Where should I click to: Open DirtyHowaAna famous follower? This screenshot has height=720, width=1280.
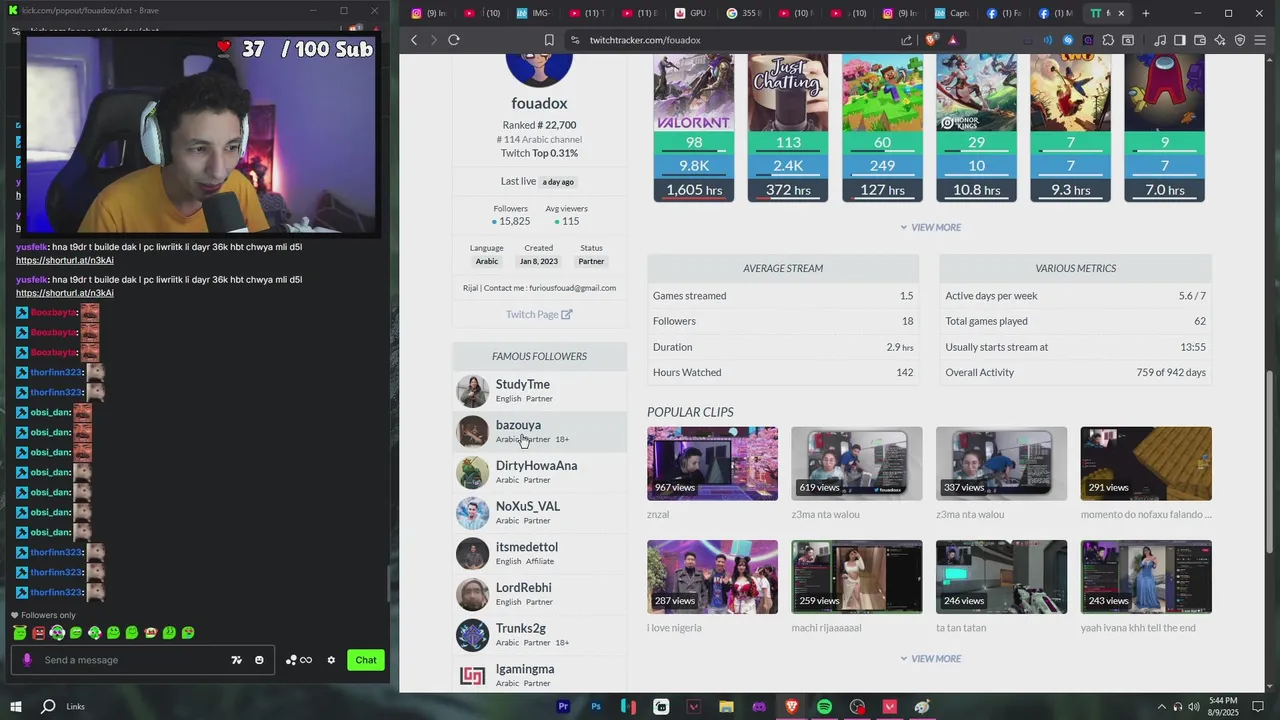pyautogui.click(x=539, y=472)
